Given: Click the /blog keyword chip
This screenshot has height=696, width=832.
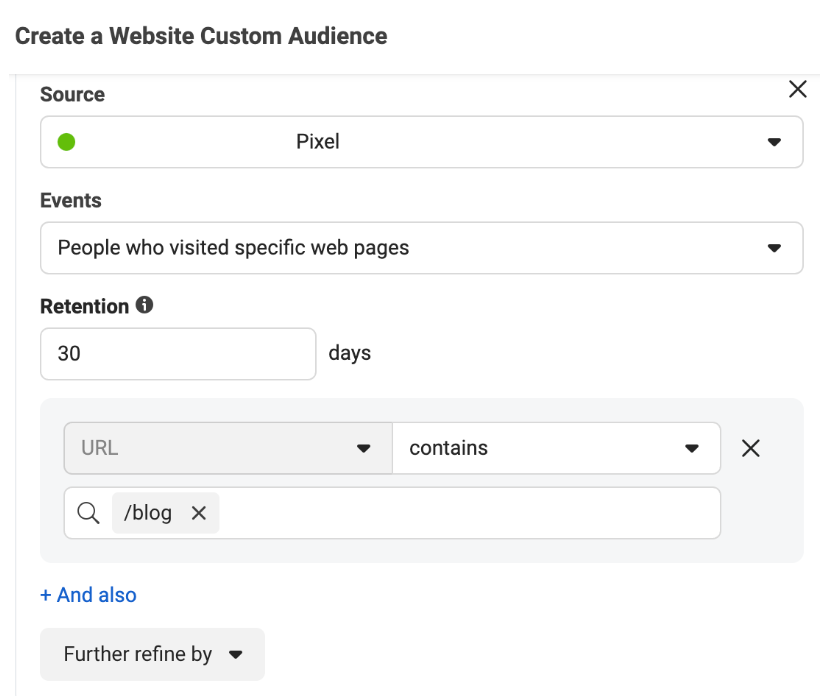Looking at the screenshot, I should (x=148, y=513).
